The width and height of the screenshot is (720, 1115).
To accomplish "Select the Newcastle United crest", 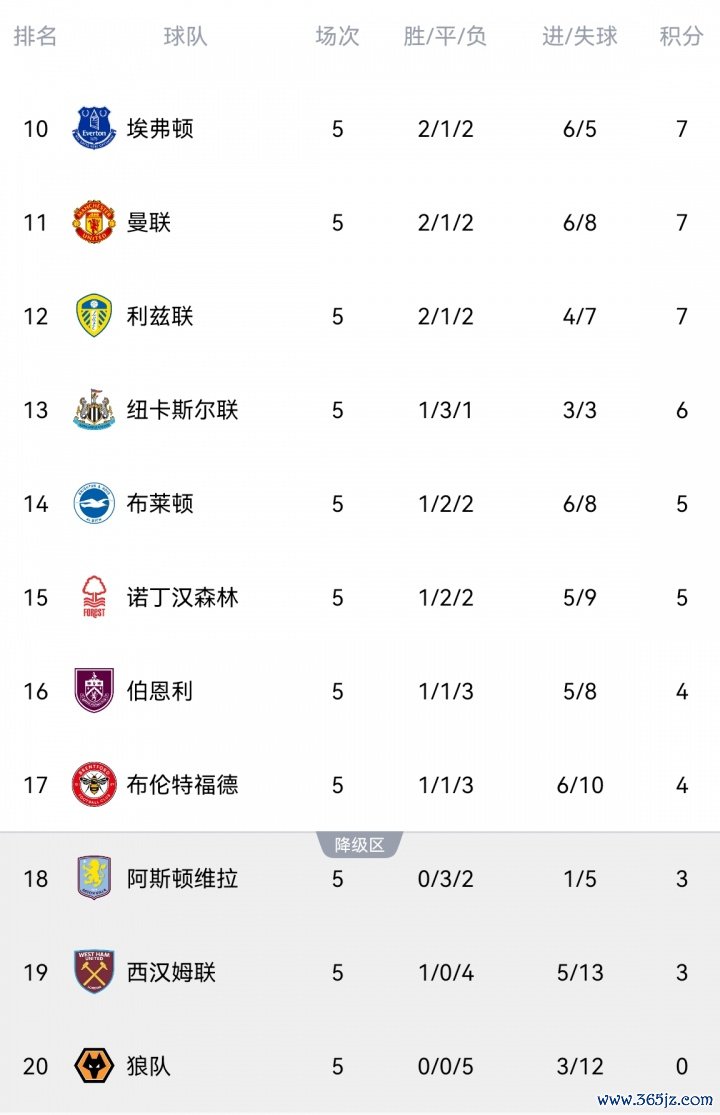I will [x=94, y=410].
